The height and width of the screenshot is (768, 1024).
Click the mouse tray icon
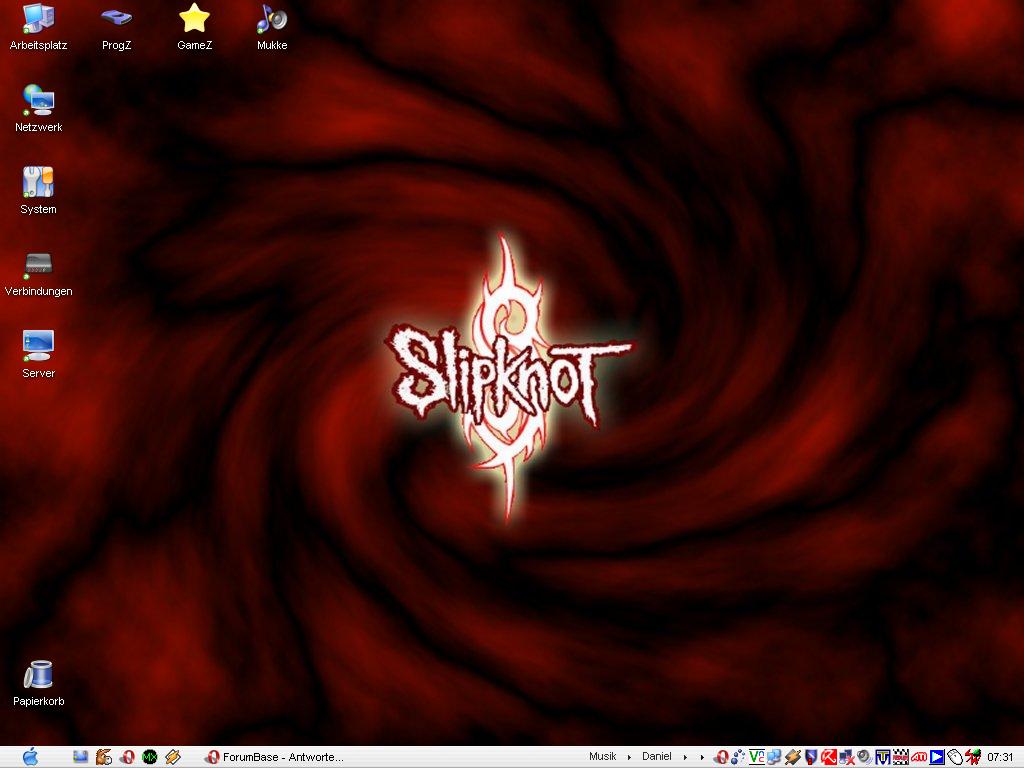(x=955, y=757)
